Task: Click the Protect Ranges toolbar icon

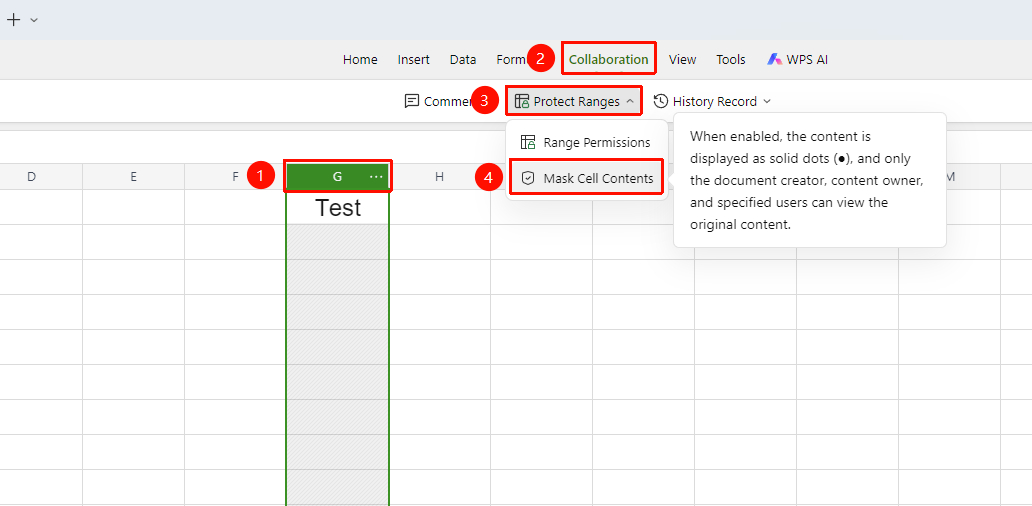Action: pyautogui.click(x=522, y=101)
